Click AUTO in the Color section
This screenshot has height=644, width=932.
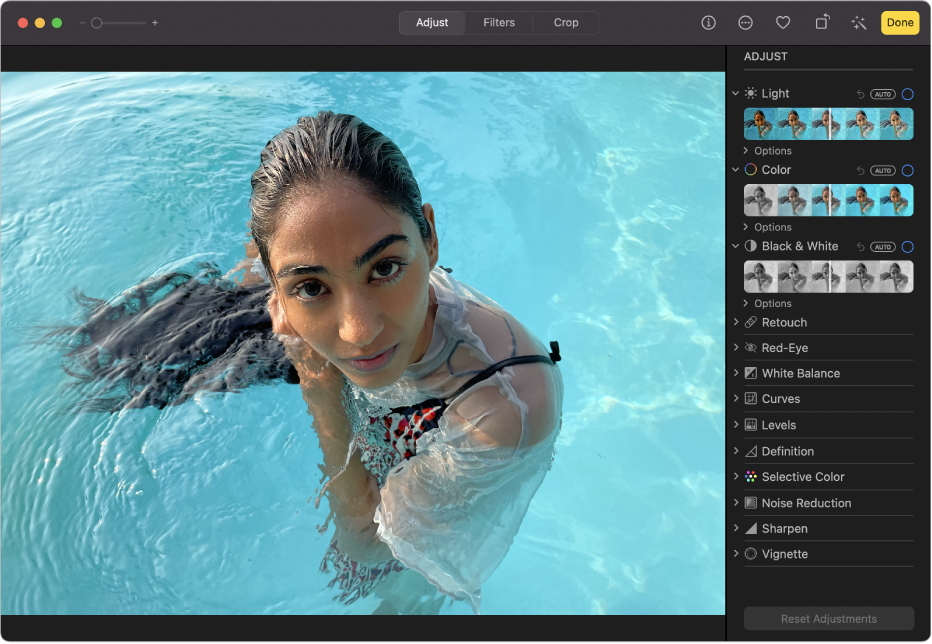point(882,170)
